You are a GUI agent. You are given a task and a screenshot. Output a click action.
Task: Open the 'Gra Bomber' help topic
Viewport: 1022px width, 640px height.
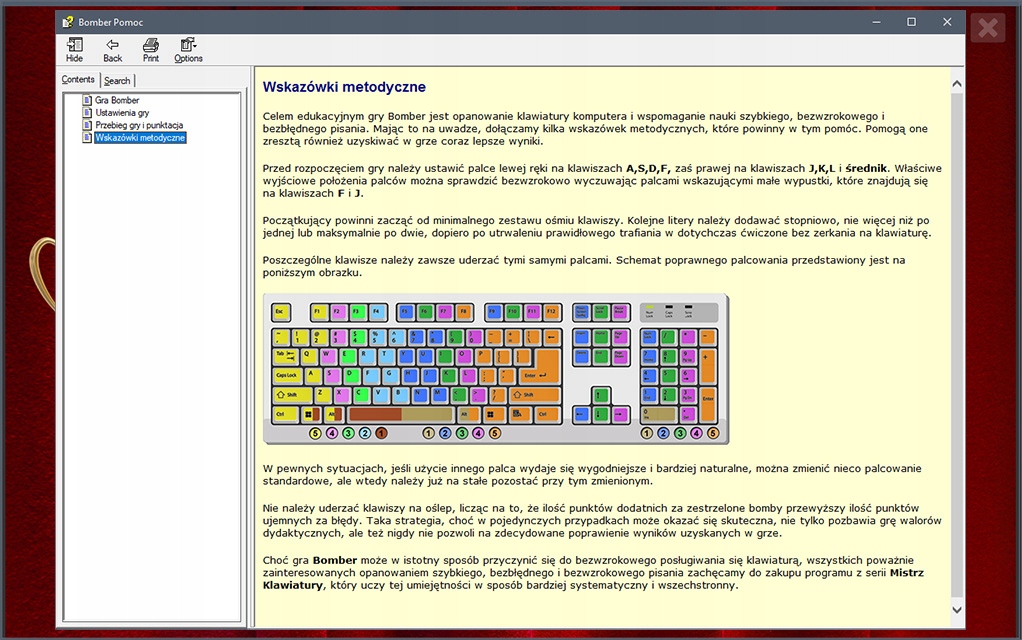click(x=117, y=100)
